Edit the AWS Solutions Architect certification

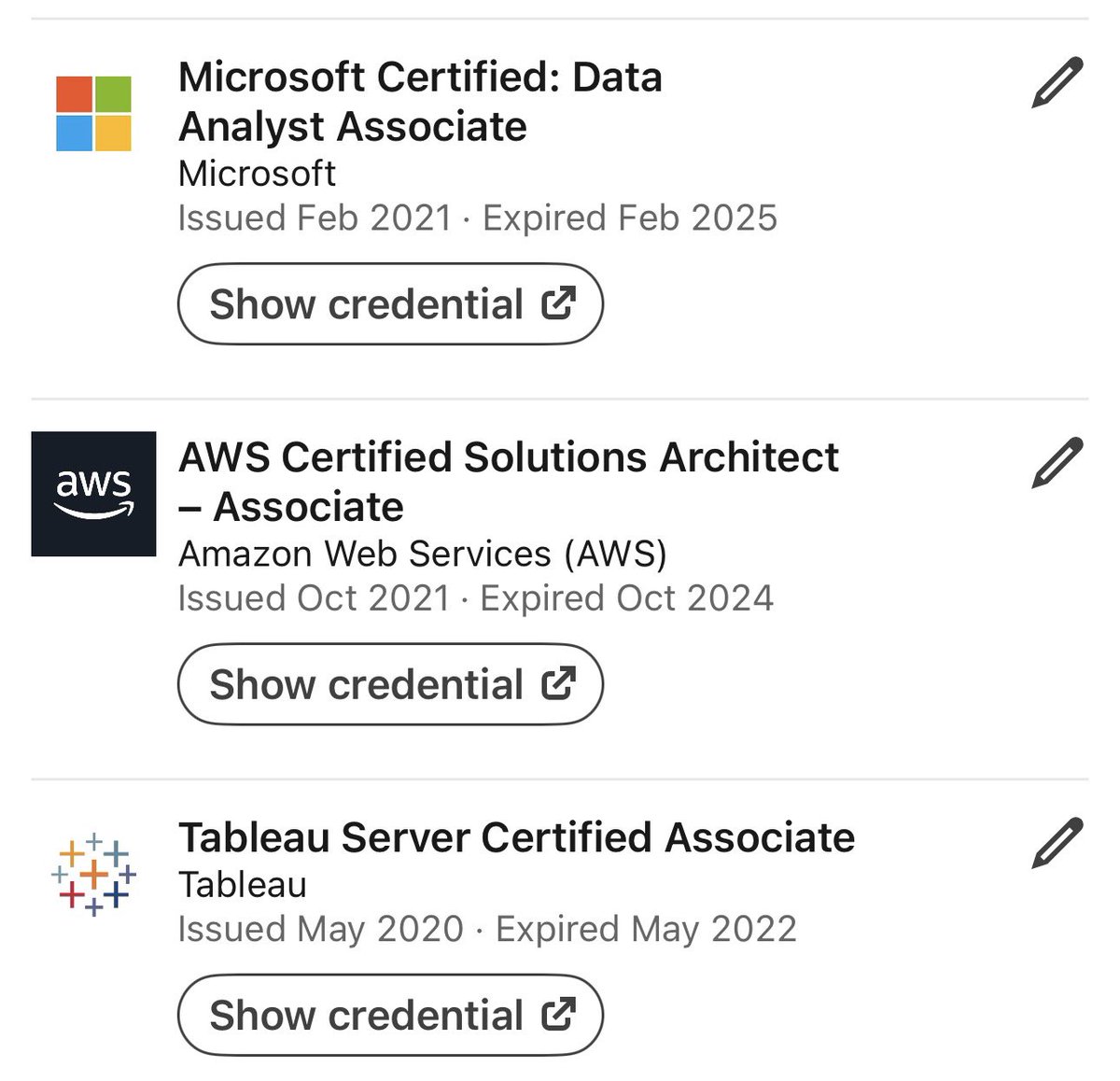(x=1057, y=463)
